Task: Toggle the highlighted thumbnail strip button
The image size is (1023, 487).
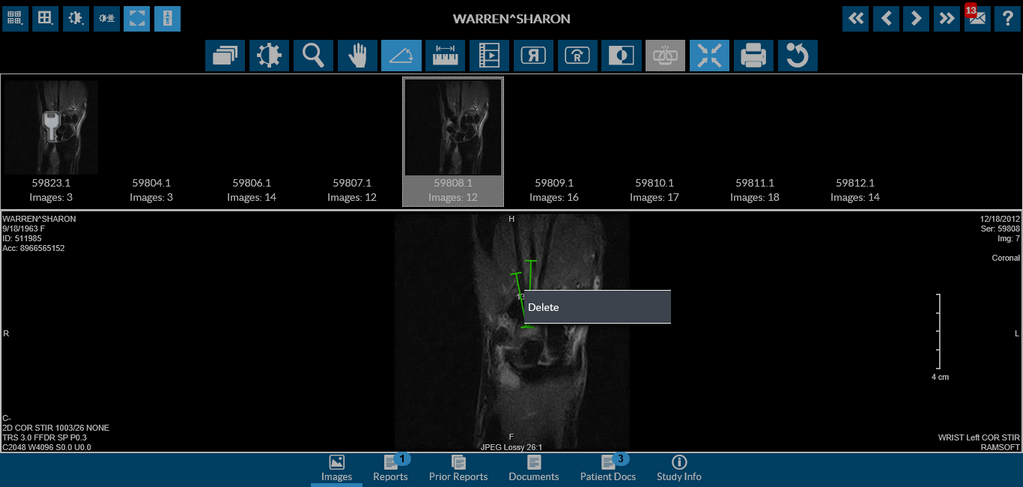Action: (167, 19)
